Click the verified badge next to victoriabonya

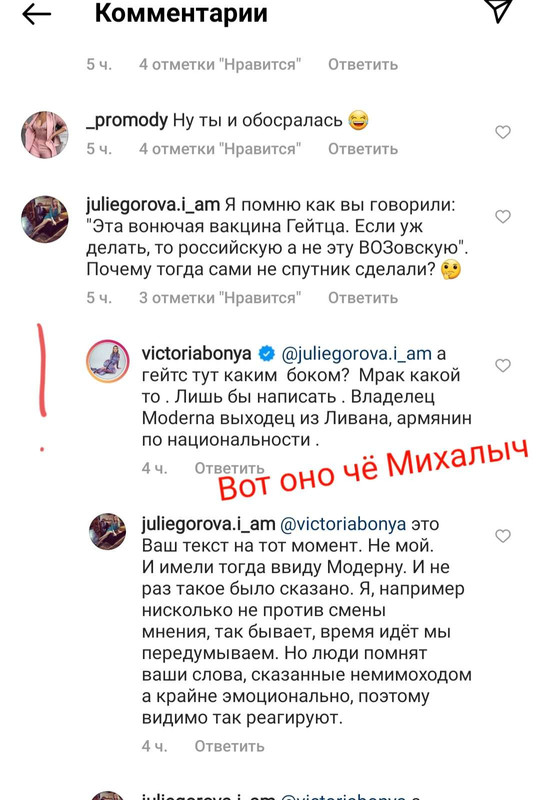point(266,353)
